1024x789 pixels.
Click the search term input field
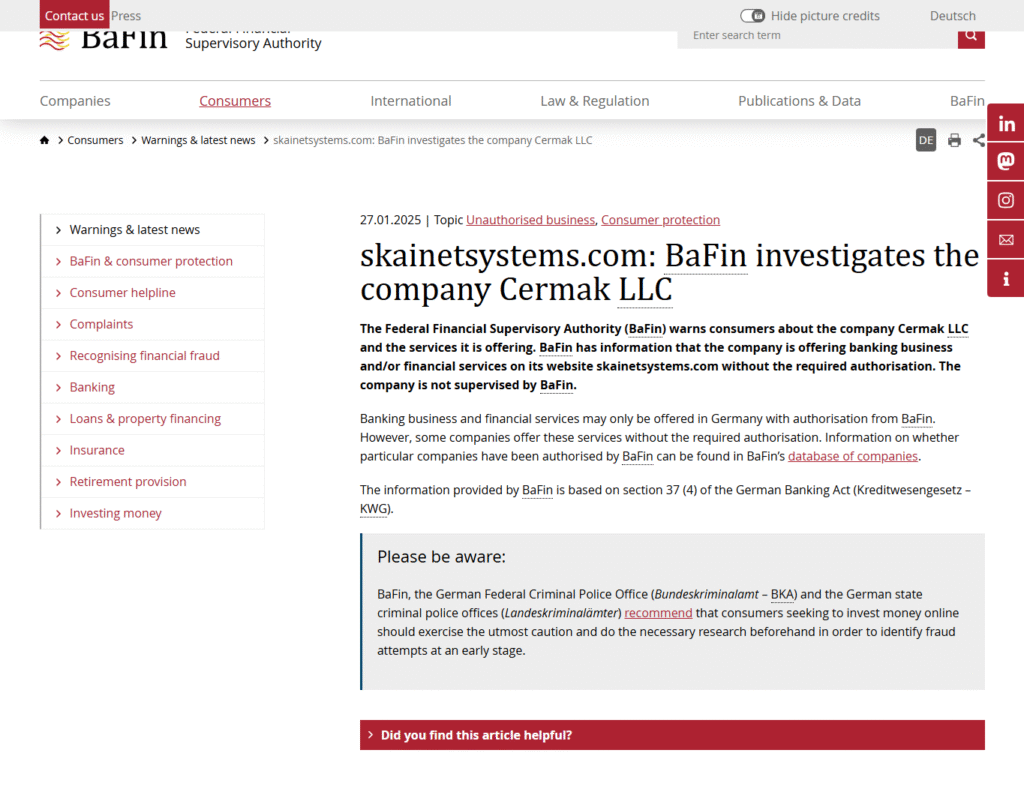tap(816, 36)
